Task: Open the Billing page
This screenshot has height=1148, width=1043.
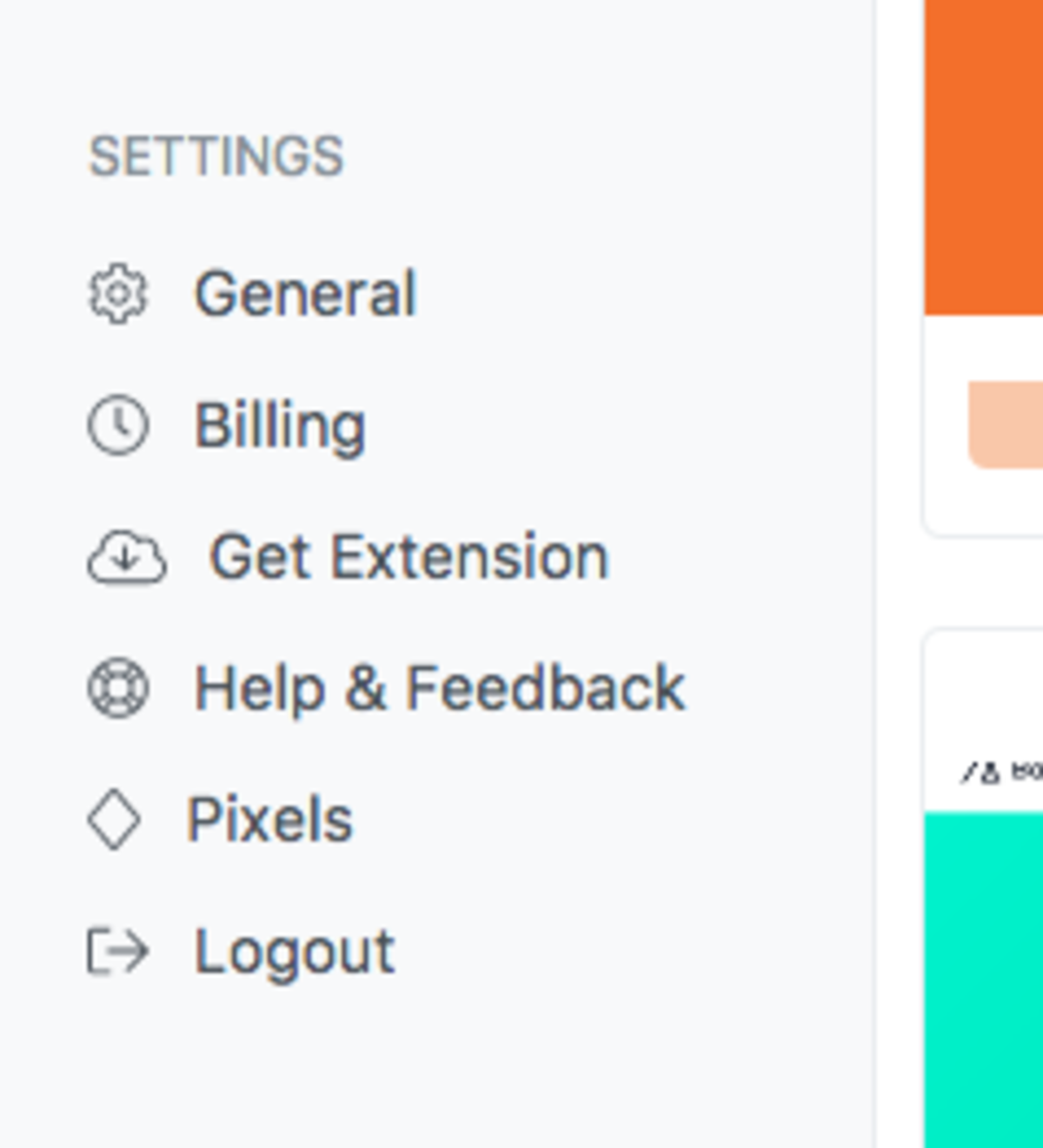Action: tap(279, 426)
